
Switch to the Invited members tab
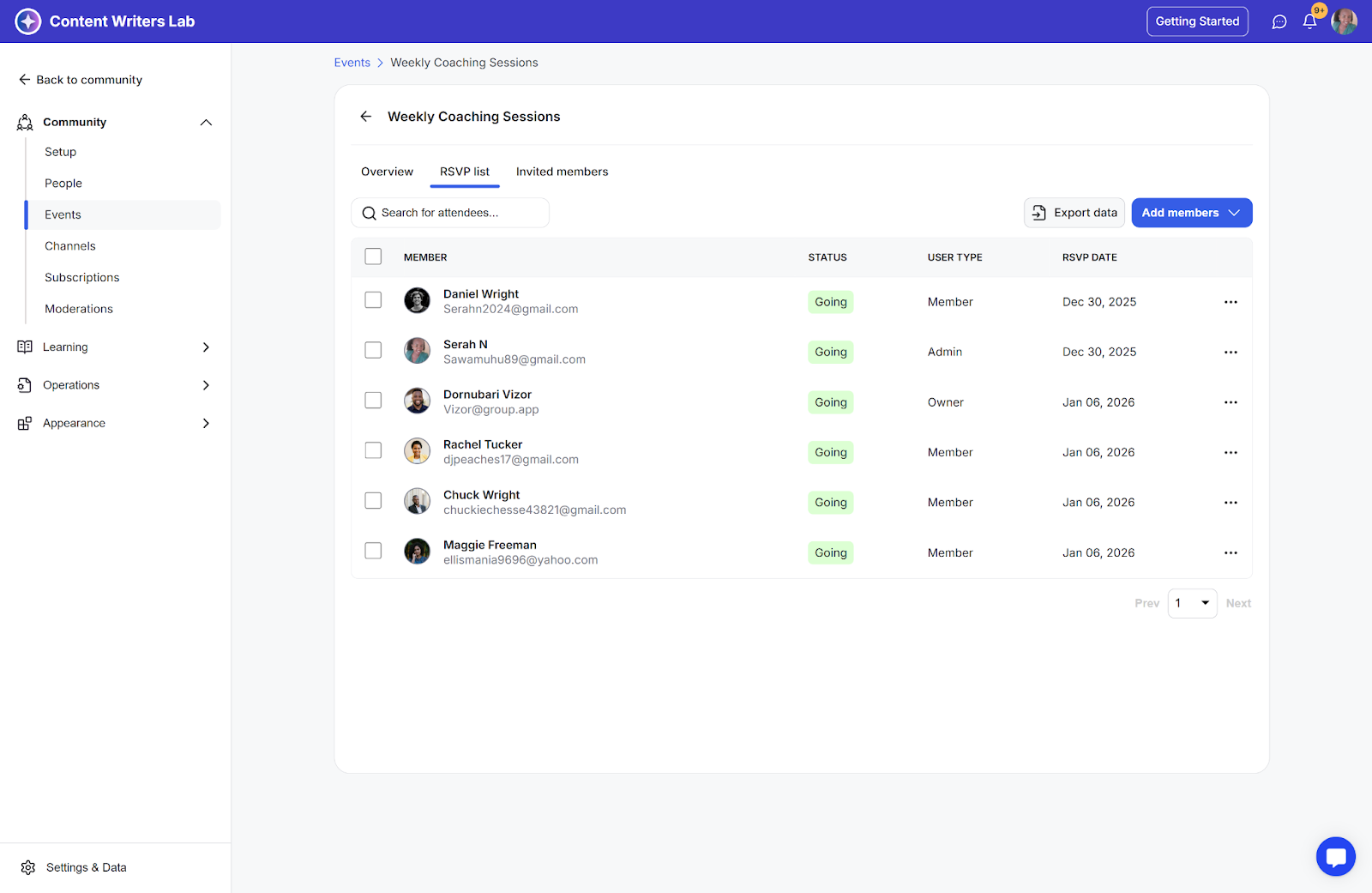tap(563, 172)
